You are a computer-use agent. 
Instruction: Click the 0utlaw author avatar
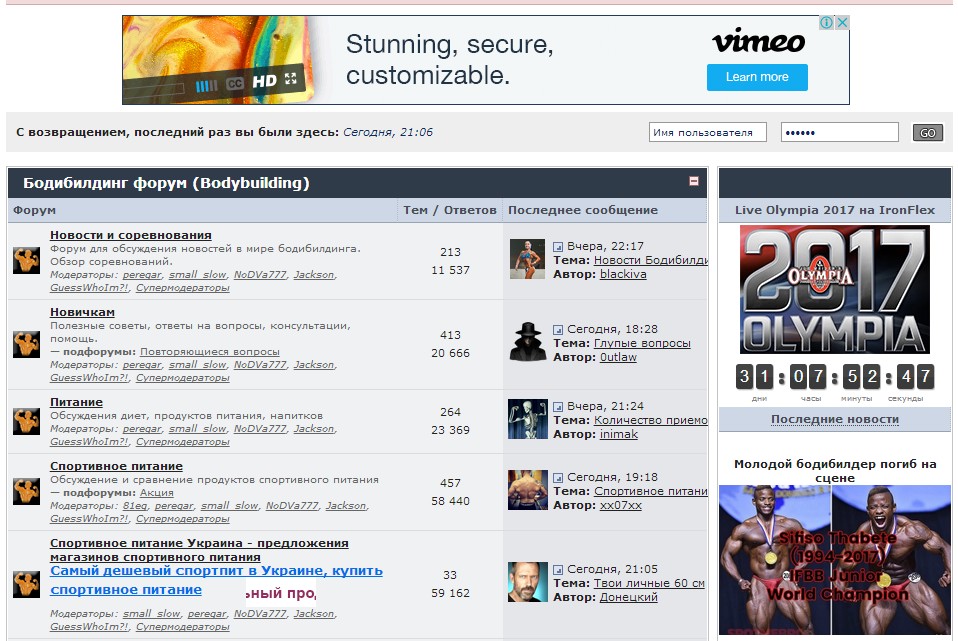point(527,342)
